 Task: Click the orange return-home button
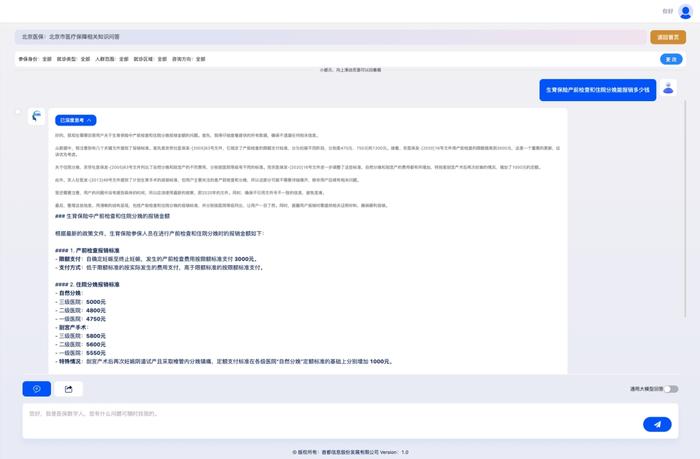point(668,37)
